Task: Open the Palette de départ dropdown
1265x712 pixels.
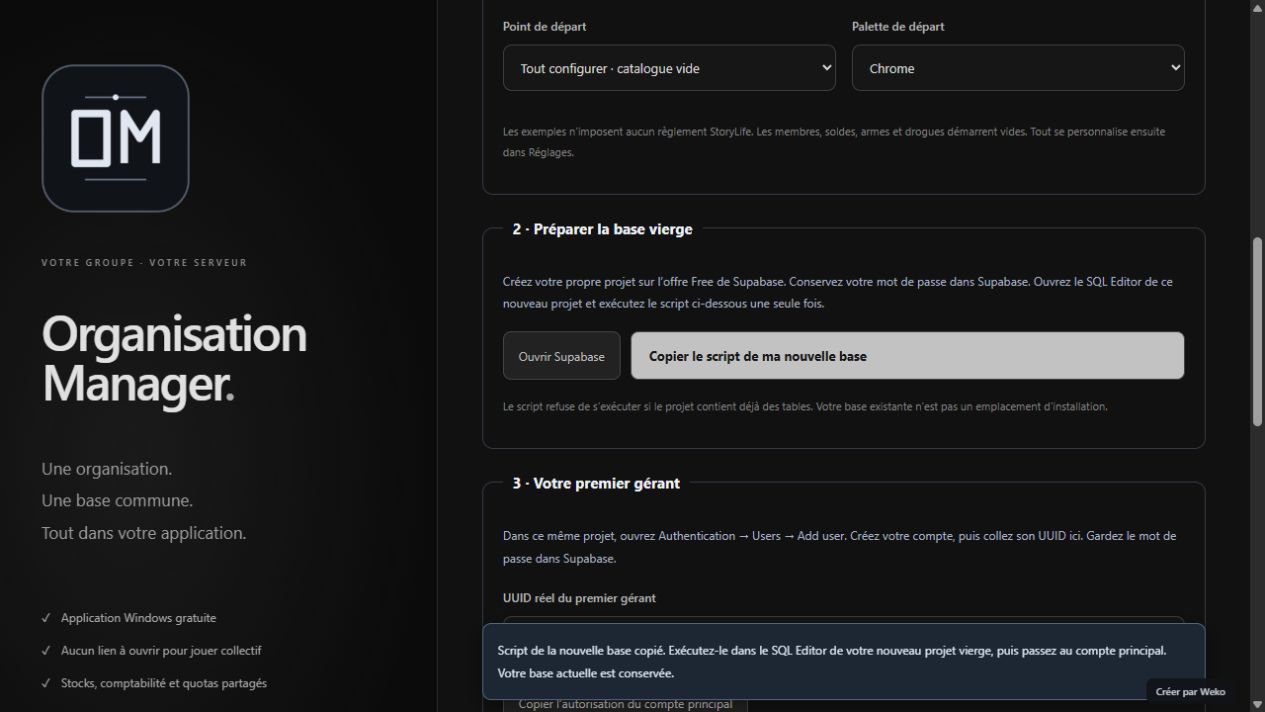Action: [x=1018, y=68]
